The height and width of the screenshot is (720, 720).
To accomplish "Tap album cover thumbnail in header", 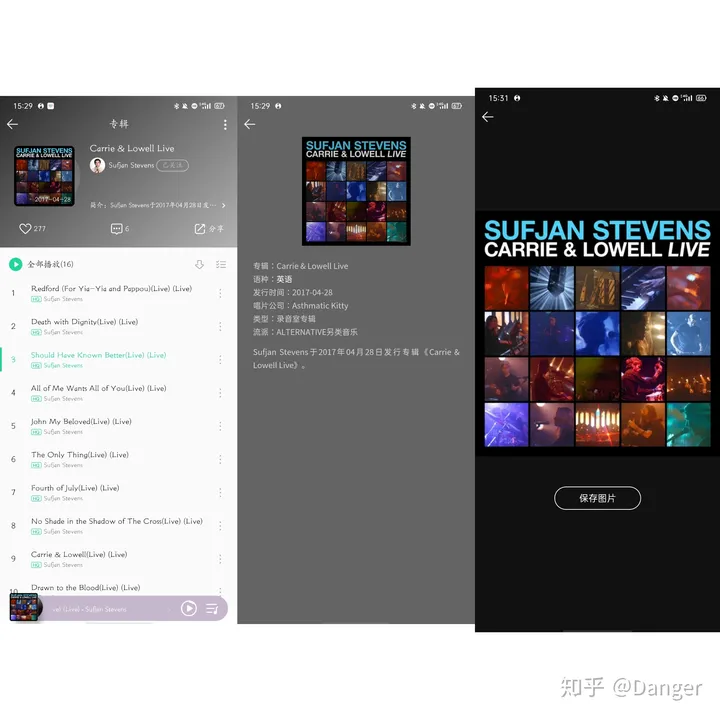I will coord(44,176).
